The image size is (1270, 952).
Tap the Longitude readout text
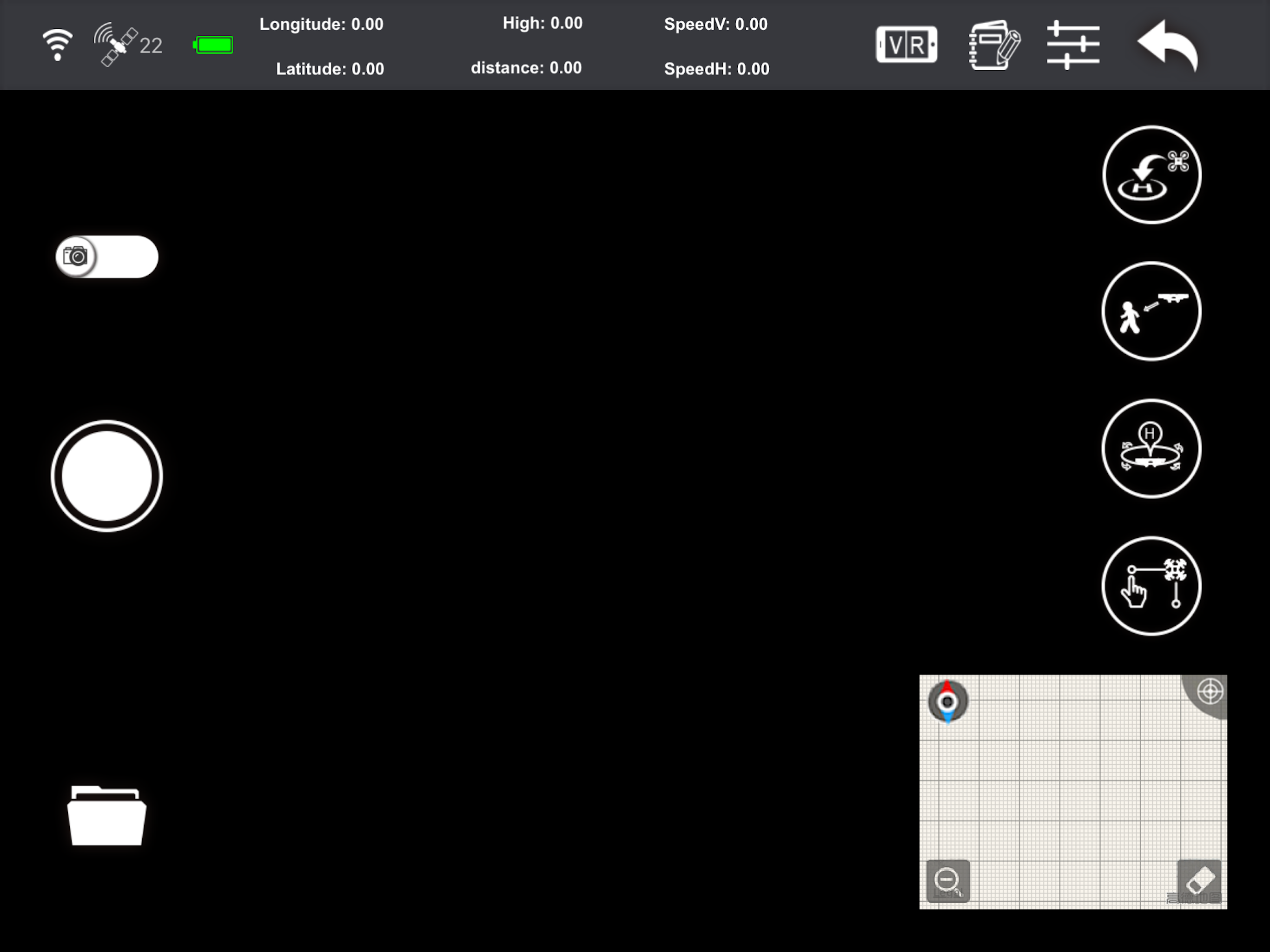(x=321, y=24)
